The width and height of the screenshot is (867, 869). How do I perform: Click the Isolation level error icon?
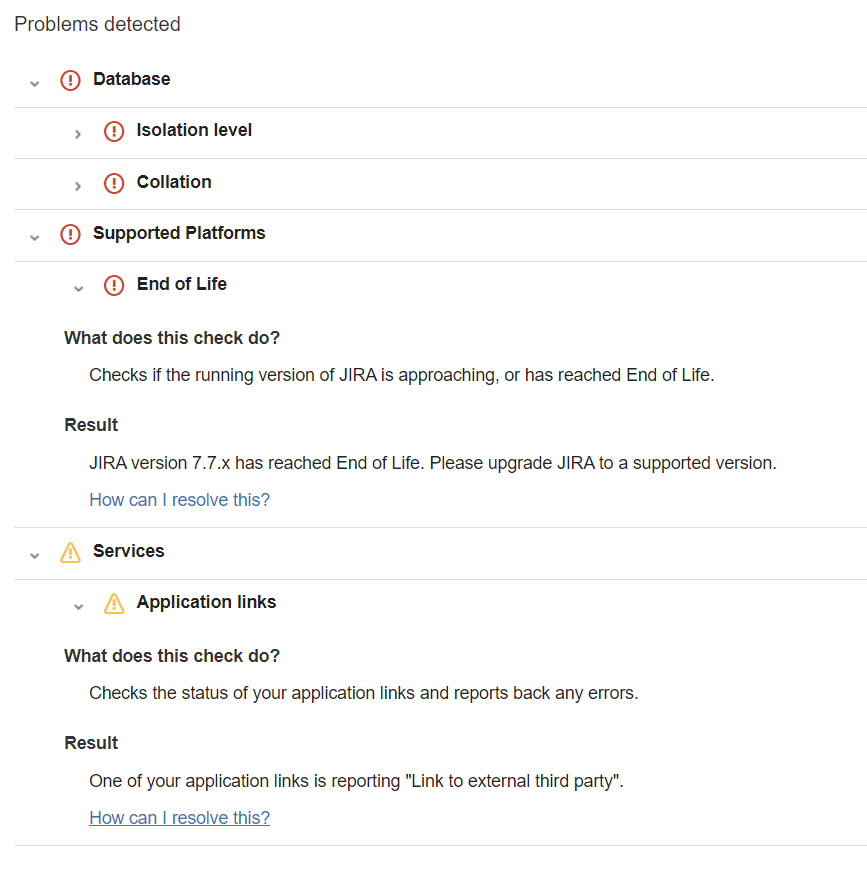114,131
